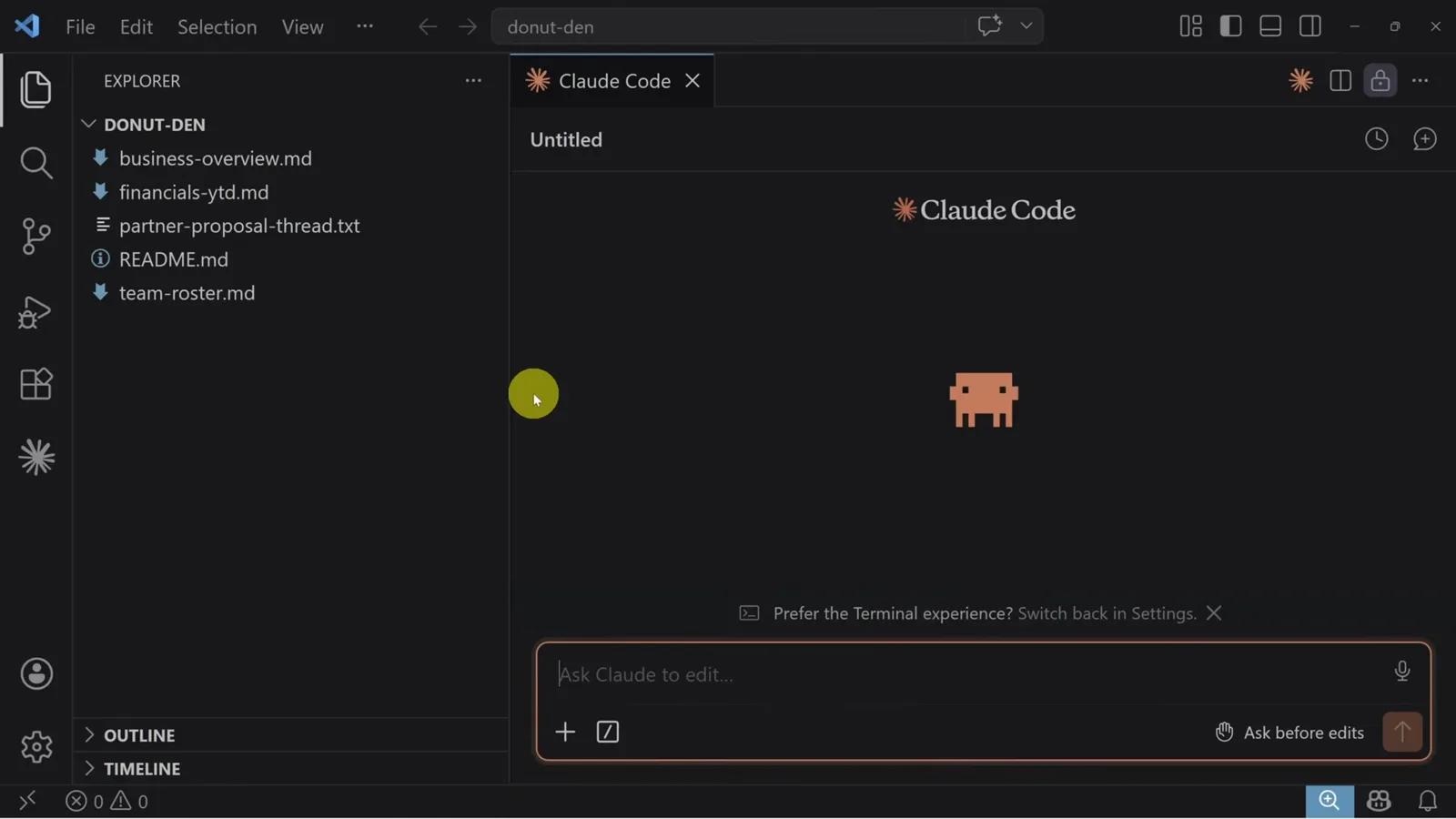Open the Source Control view
The image size is (1456, 819).
35,237
